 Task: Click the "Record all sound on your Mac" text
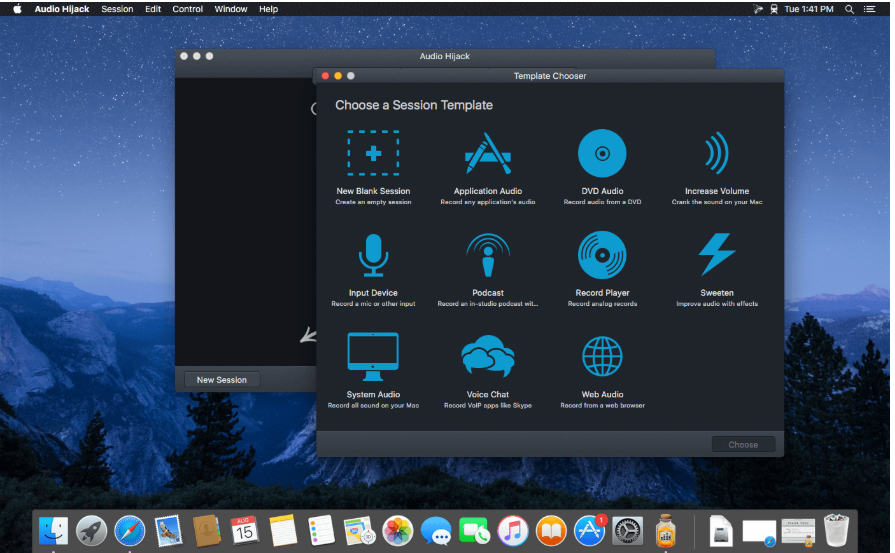coord(373,406)
